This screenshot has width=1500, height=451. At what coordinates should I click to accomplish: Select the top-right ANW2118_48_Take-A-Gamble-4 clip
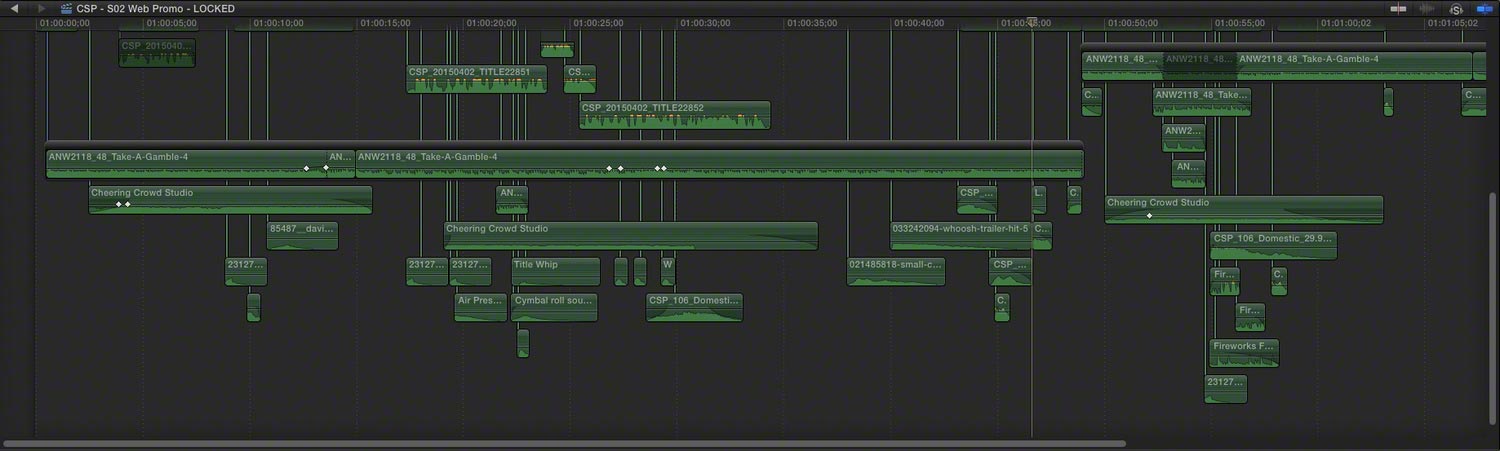(x=1354, y=65)
